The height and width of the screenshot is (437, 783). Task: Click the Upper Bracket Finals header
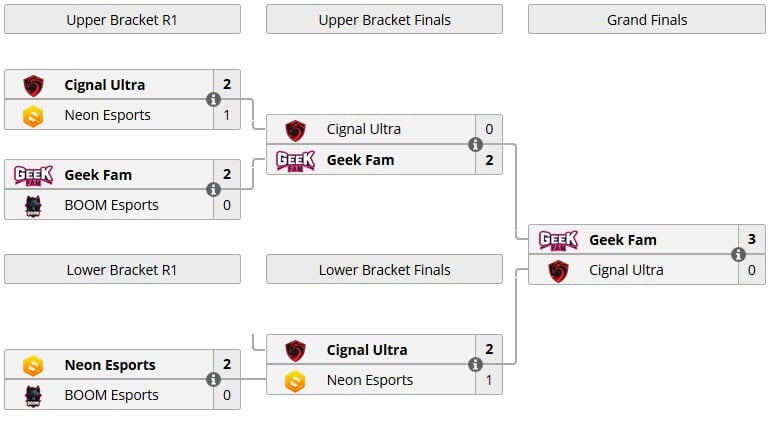[384, 20]
